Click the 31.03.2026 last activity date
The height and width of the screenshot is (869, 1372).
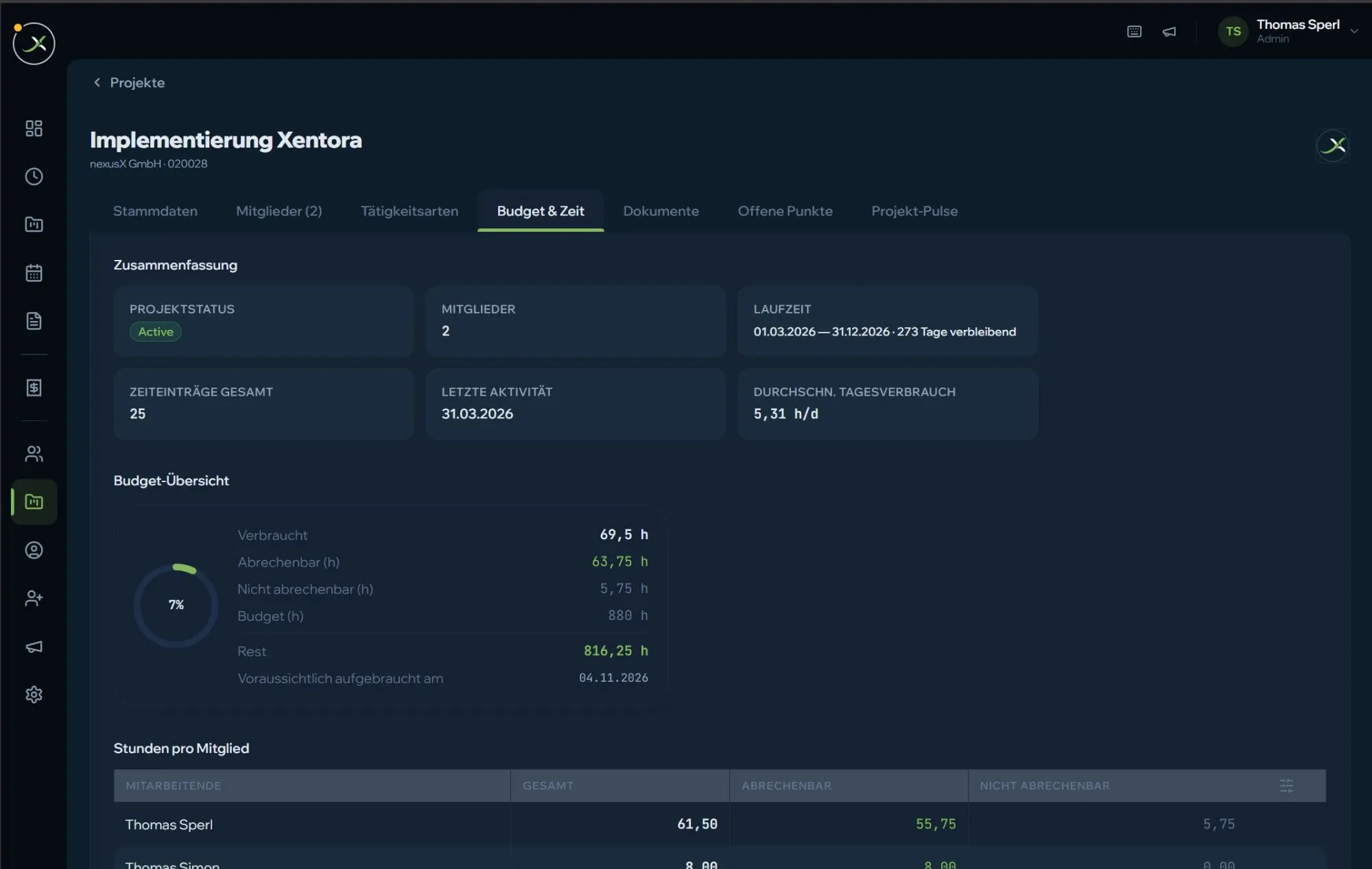click(477, 414)
